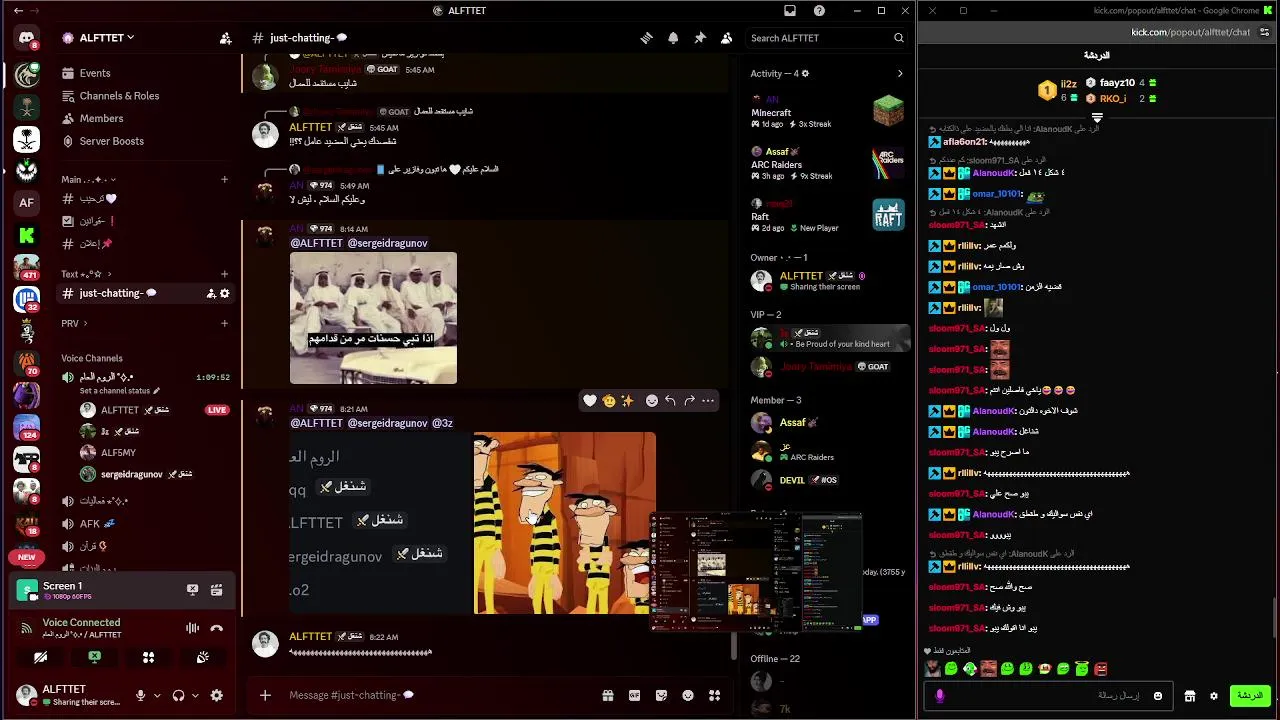Invite people icon beside ALFTTET server name
This screenshot has height=720, width=1280.
225,38
